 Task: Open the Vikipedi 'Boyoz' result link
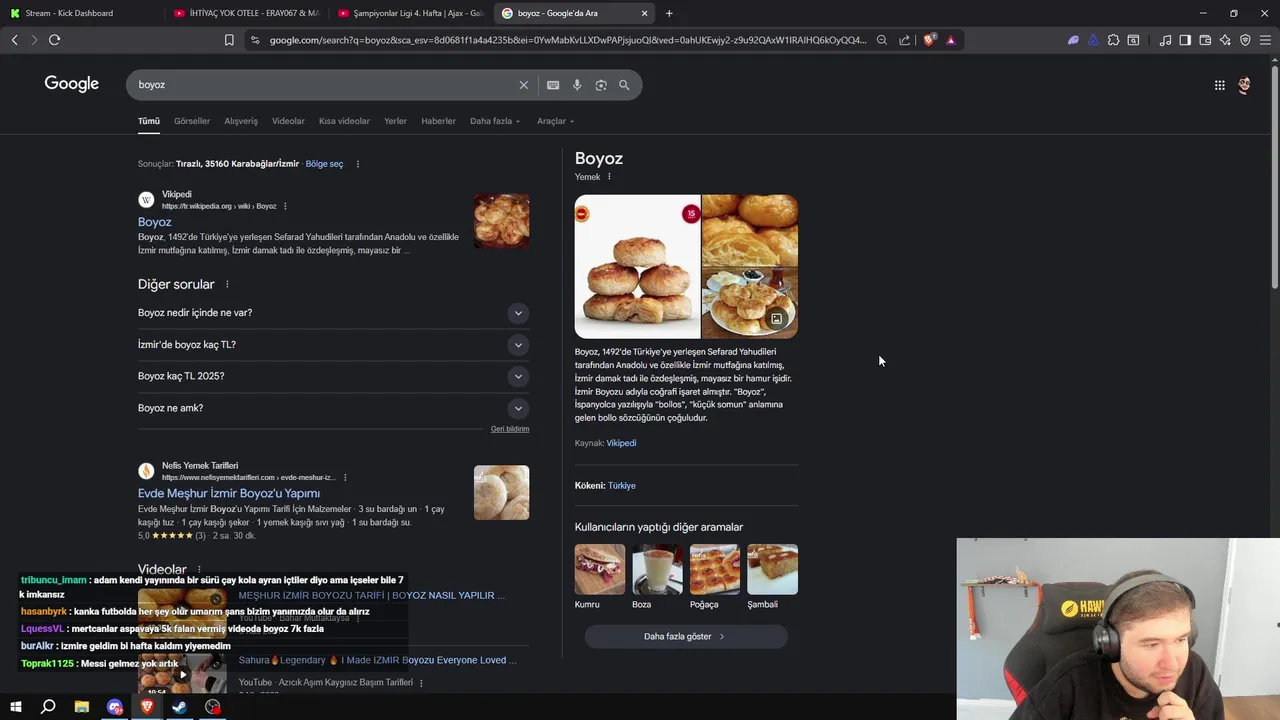point(154,222)
